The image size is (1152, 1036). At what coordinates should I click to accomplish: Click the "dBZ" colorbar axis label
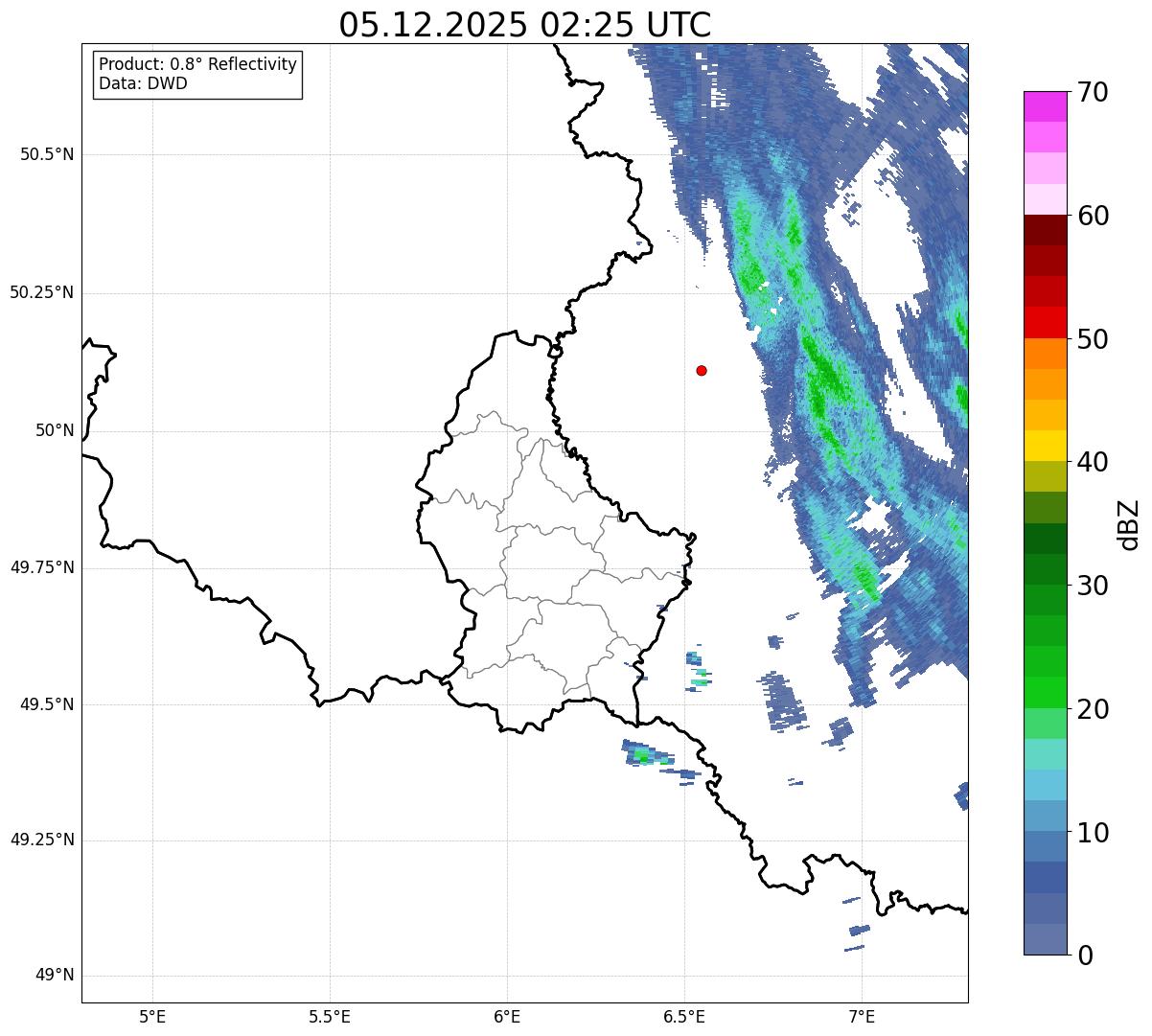tap(1129, 524)
